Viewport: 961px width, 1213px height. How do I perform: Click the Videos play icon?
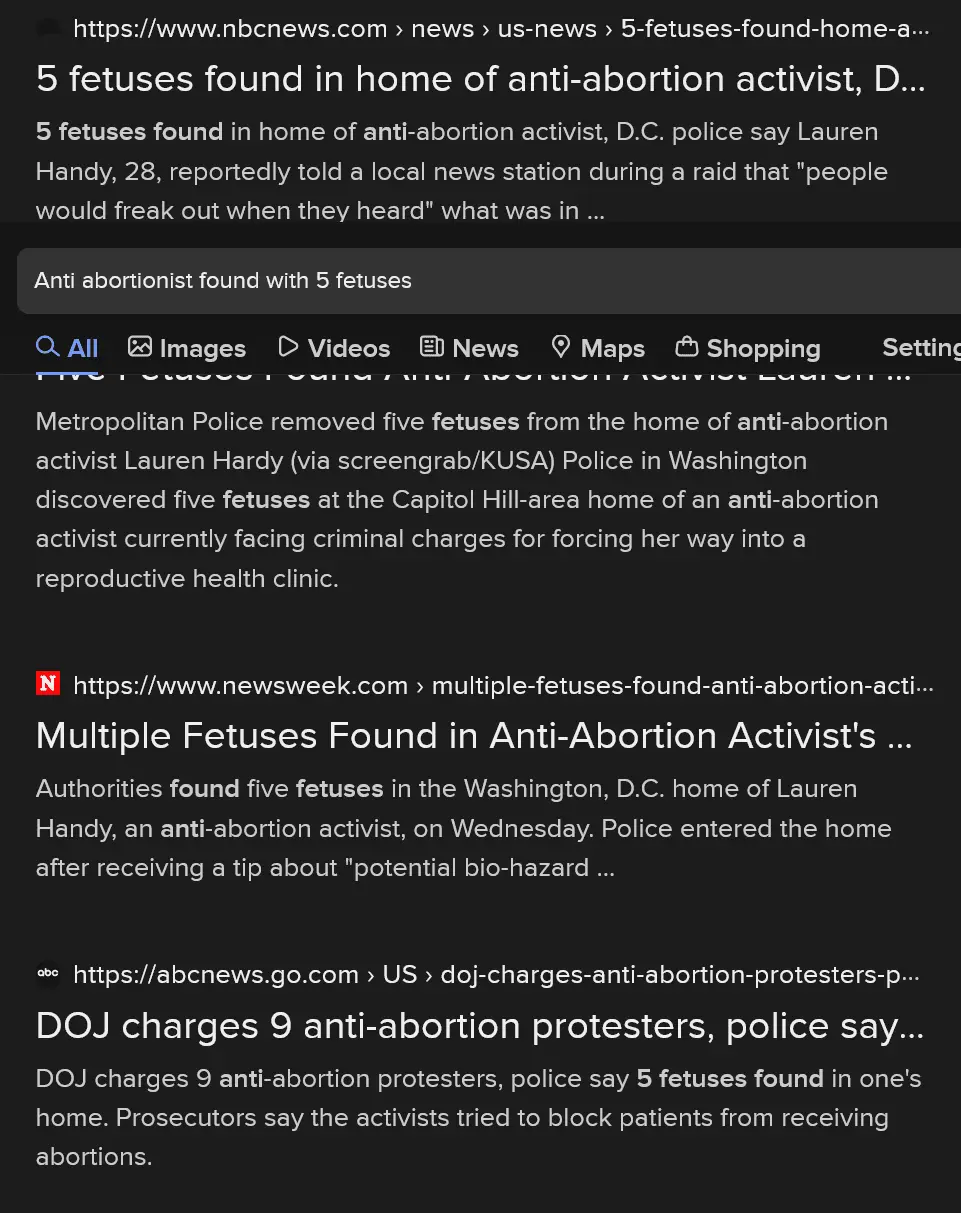[288, 347]
